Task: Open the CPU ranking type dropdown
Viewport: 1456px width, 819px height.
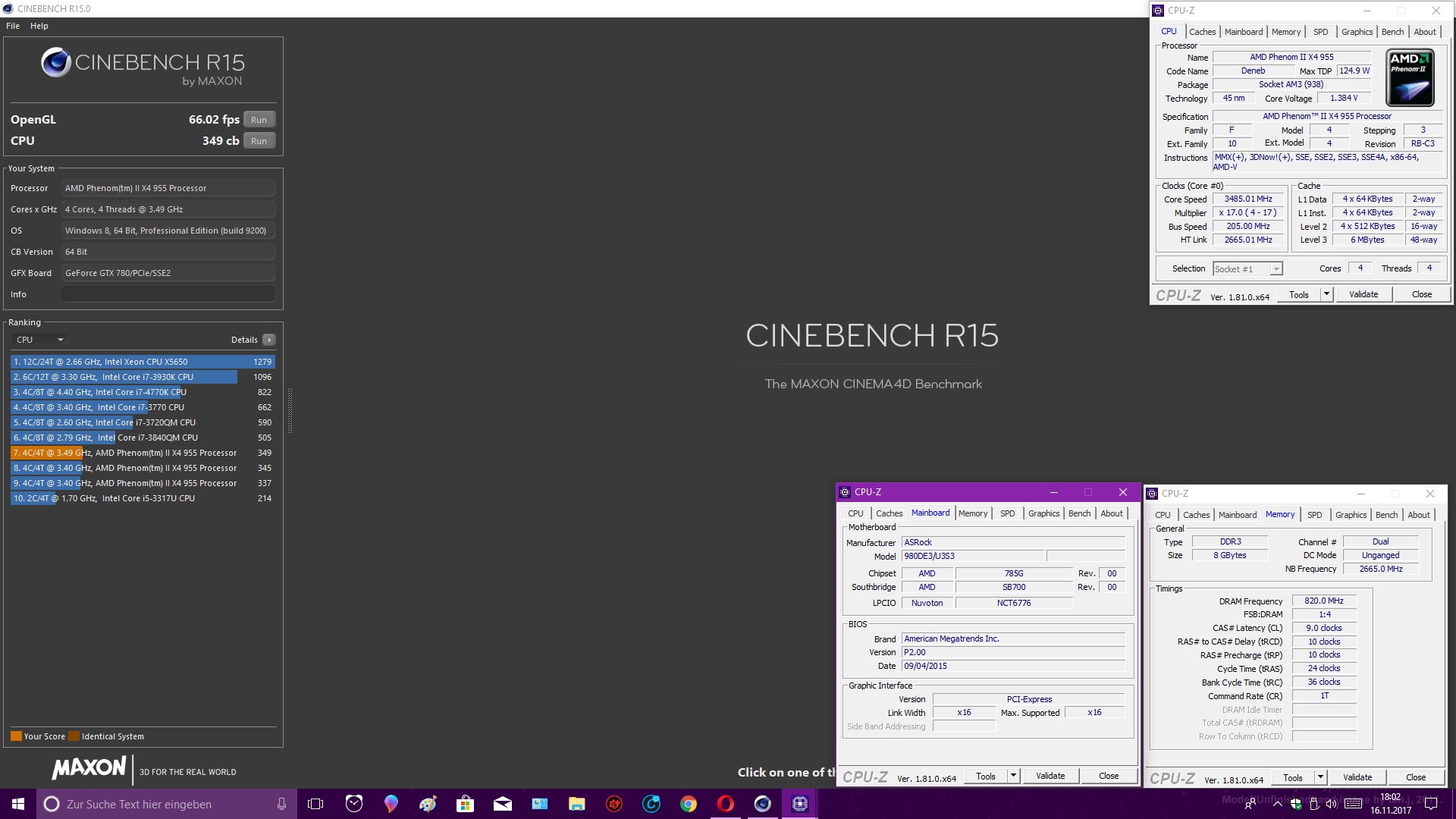Action: tap(39, 340)
